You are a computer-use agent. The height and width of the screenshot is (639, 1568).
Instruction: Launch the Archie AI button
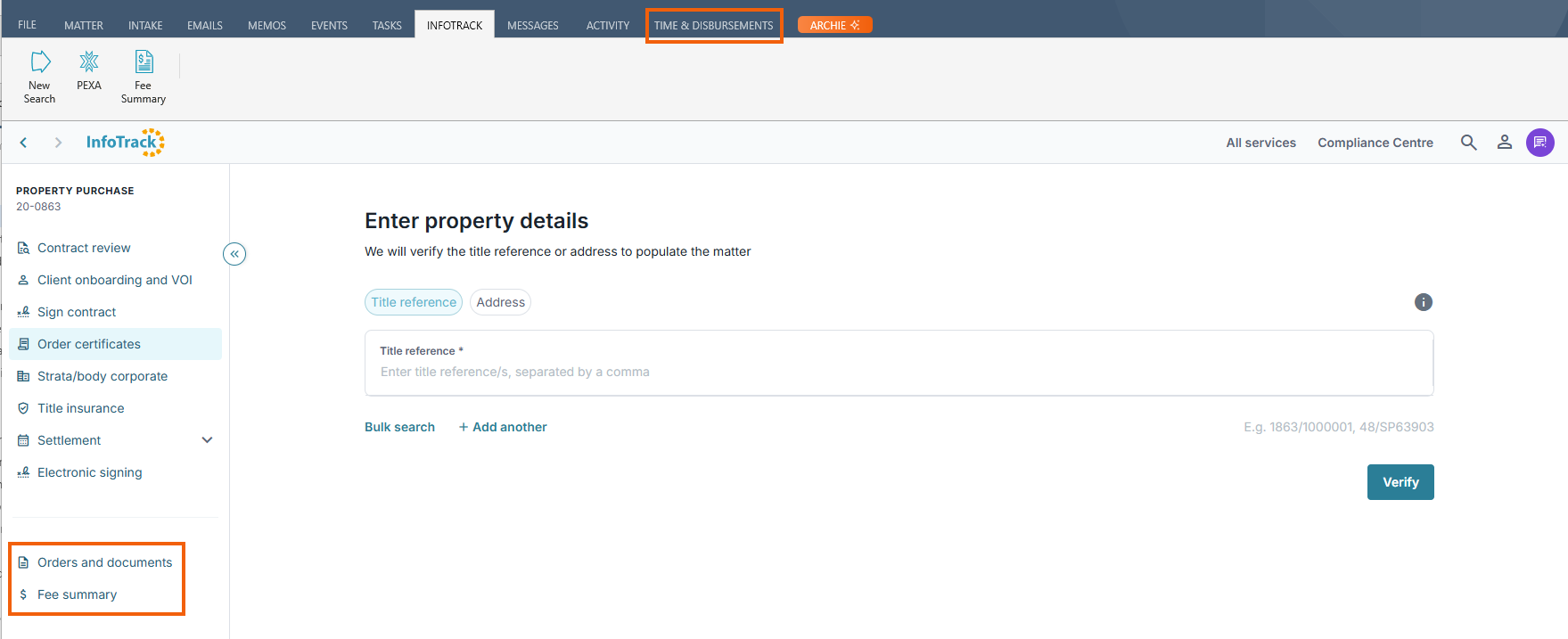pos(834,26)
